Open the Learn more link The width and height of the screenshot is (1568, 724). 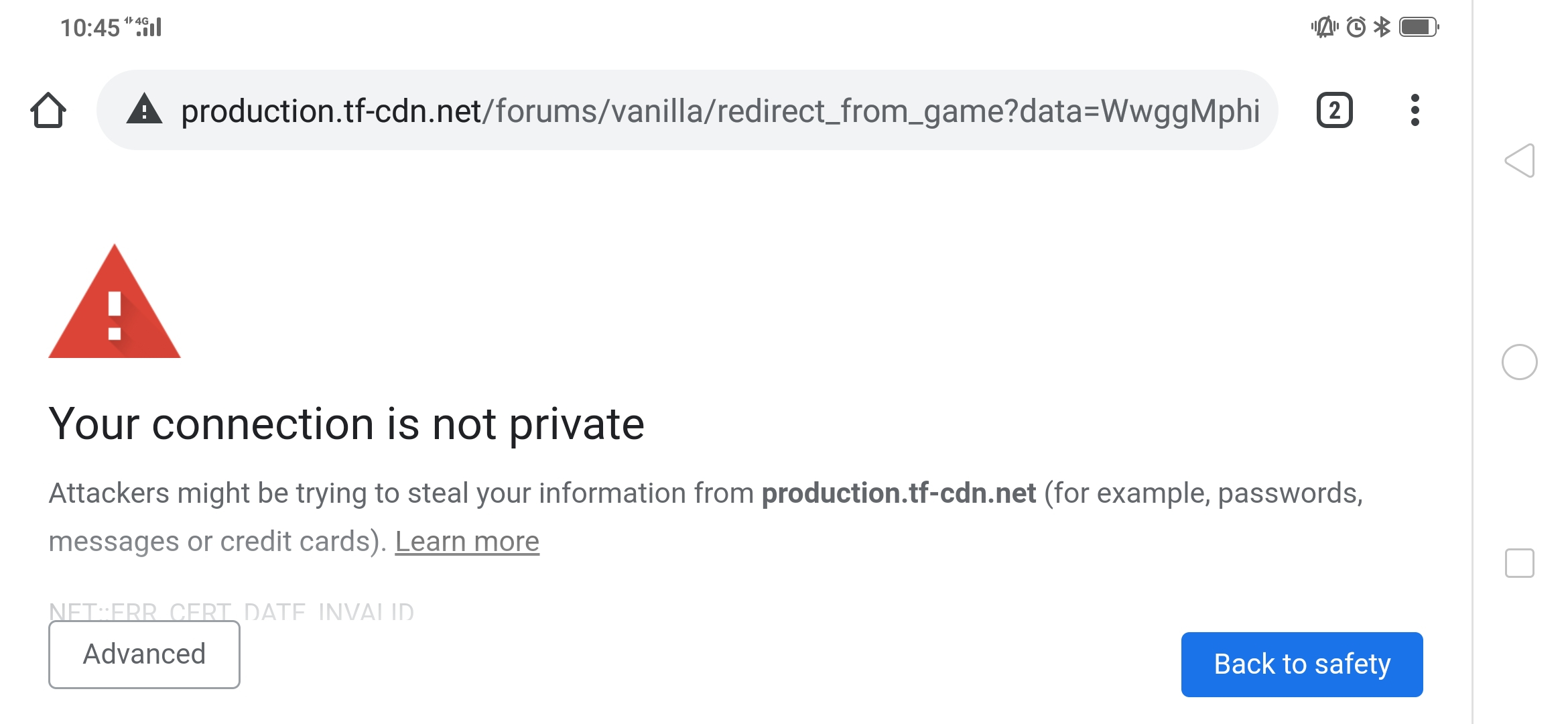[x=467, y=542]
